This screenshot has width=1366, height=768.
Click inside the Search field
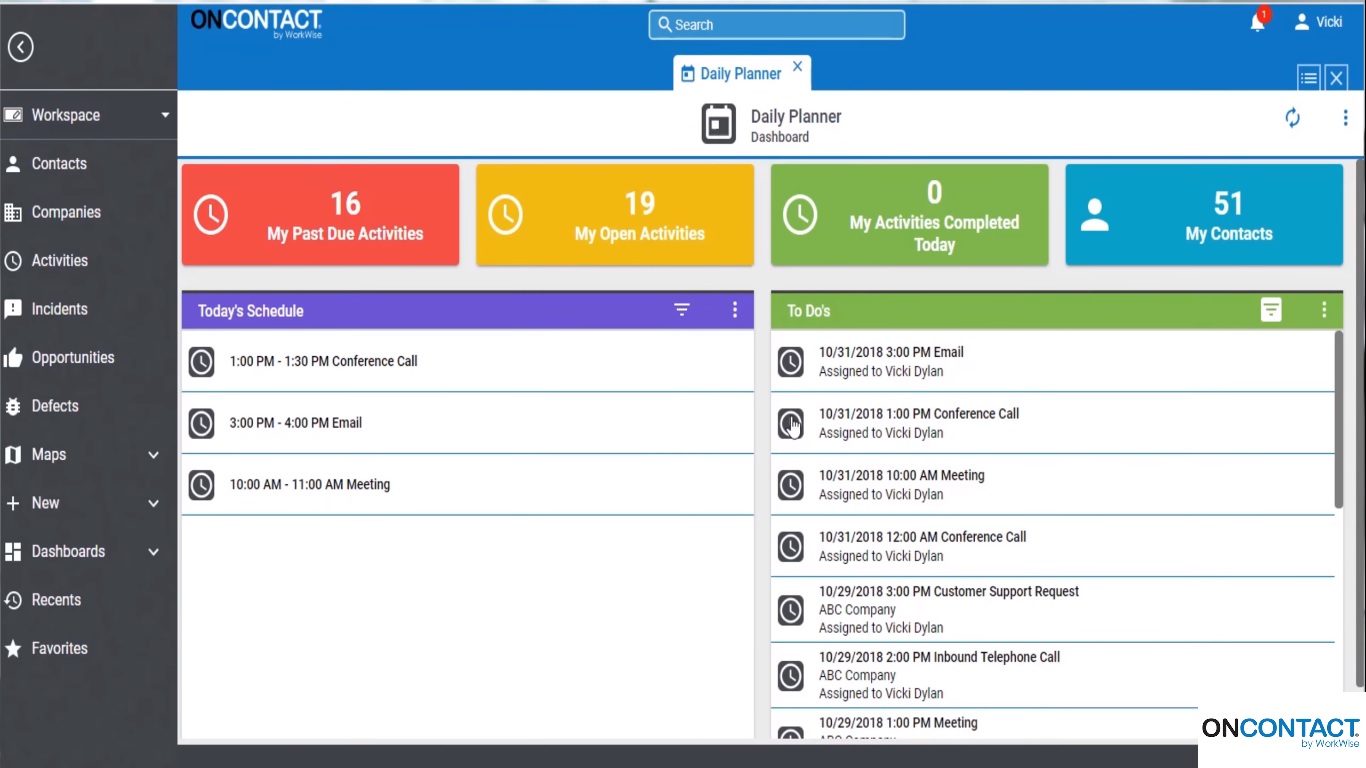776,24
